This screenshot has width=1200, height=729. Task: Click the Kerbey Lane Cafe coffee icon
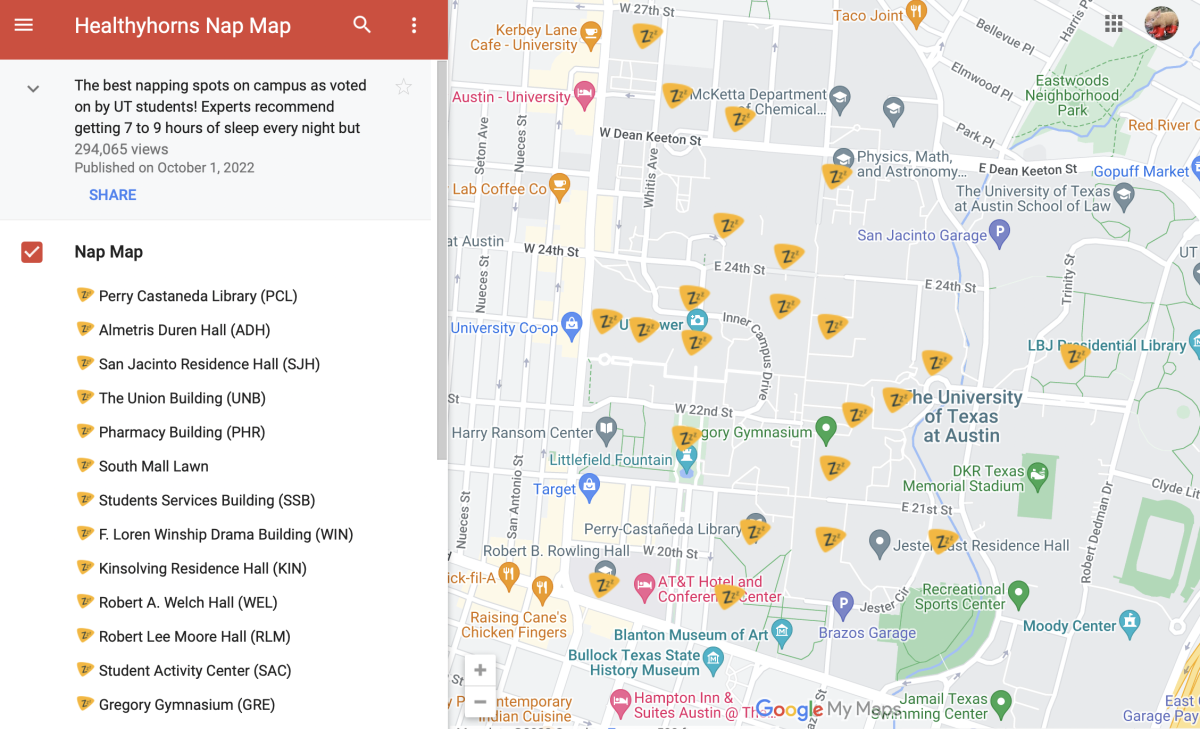[591, 36]
